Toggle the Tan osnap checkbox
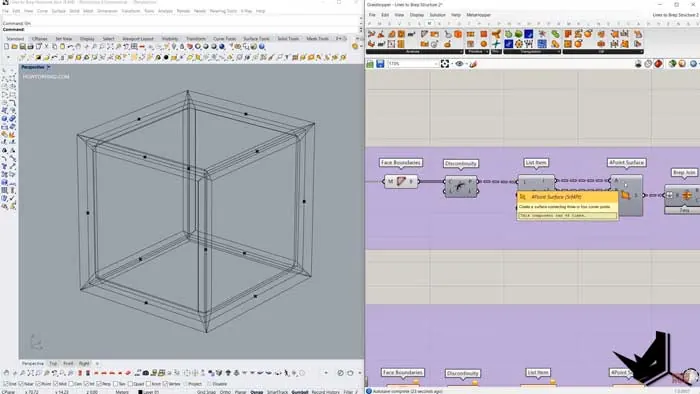The height and width of the screenshot is (394, 700). 117,384
